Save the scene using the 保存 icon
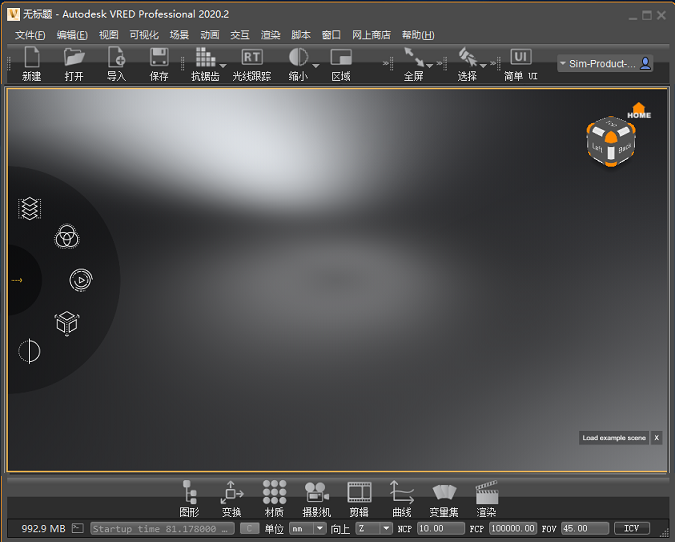 coord(159,64)
